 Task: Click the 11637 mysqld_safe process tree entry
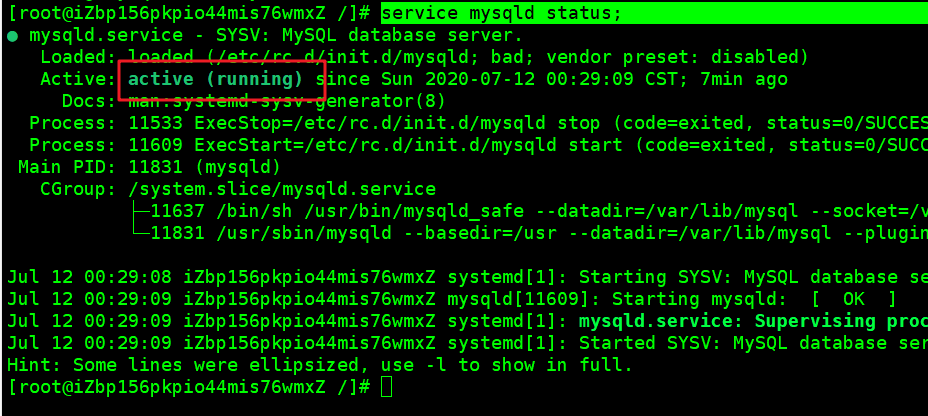coord(530,211)
